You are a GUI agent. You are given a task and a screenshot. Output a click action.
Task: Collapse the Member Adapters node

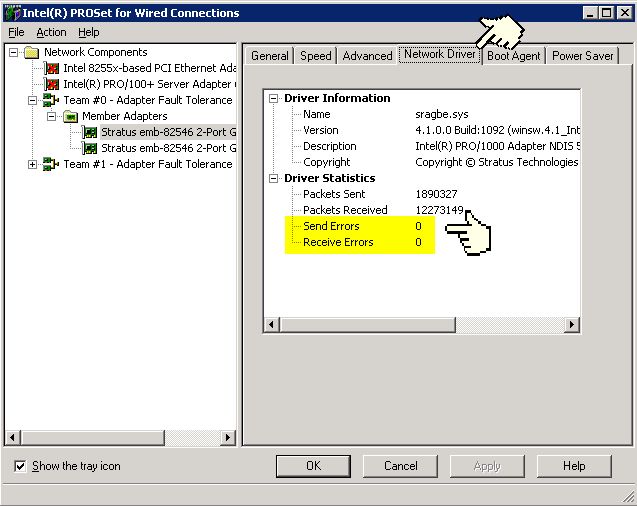click(52, 117)
